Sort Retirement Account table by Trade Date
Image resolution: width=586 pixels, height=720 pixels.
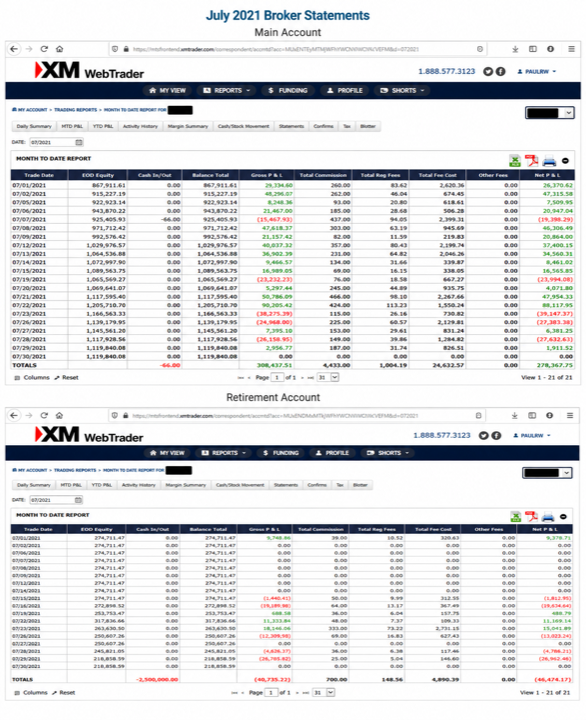click(x=39, y=529)
